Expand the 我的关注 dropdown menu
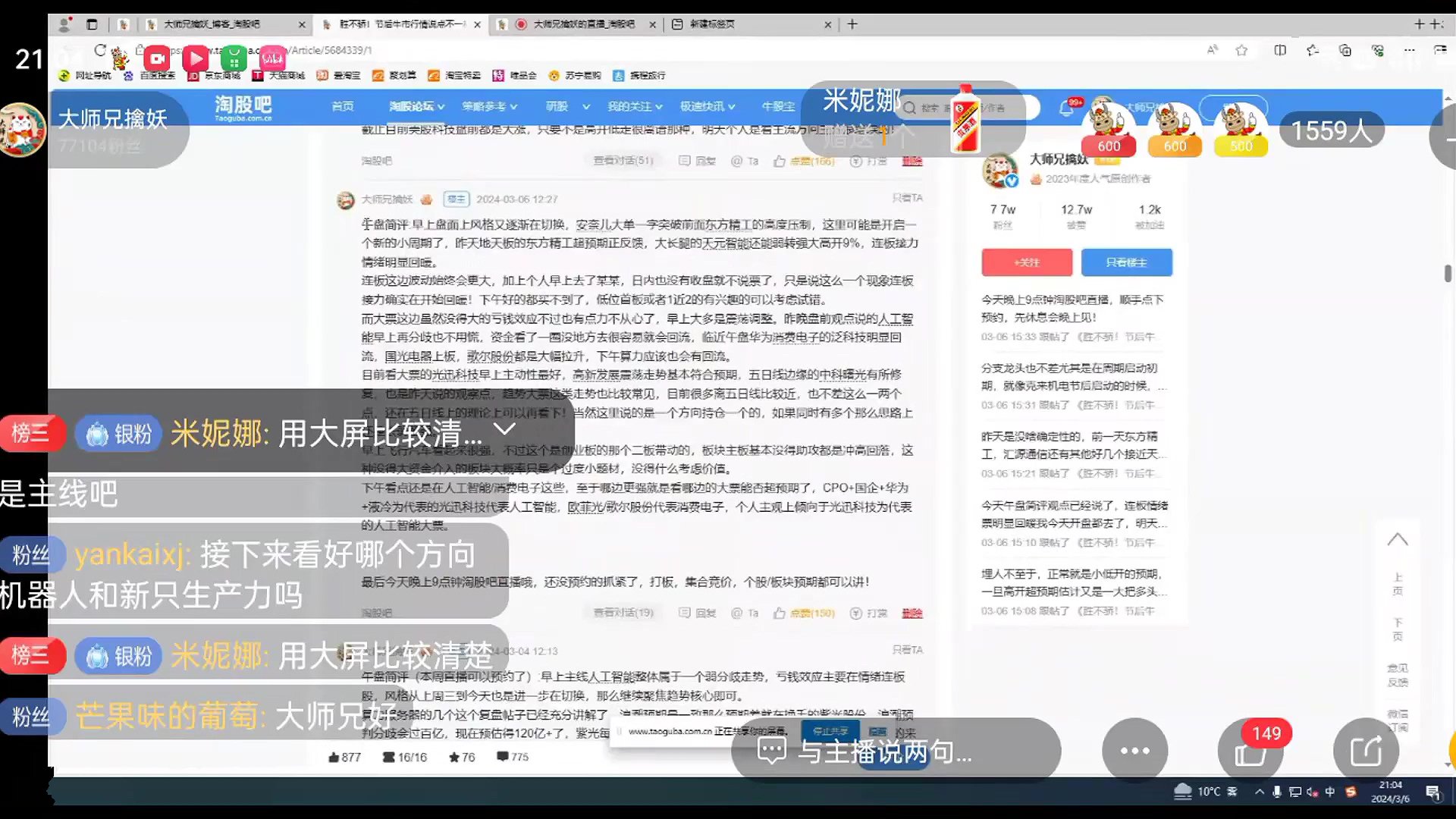Viewport: 1456px width, 819px height. tap(634, 106)
